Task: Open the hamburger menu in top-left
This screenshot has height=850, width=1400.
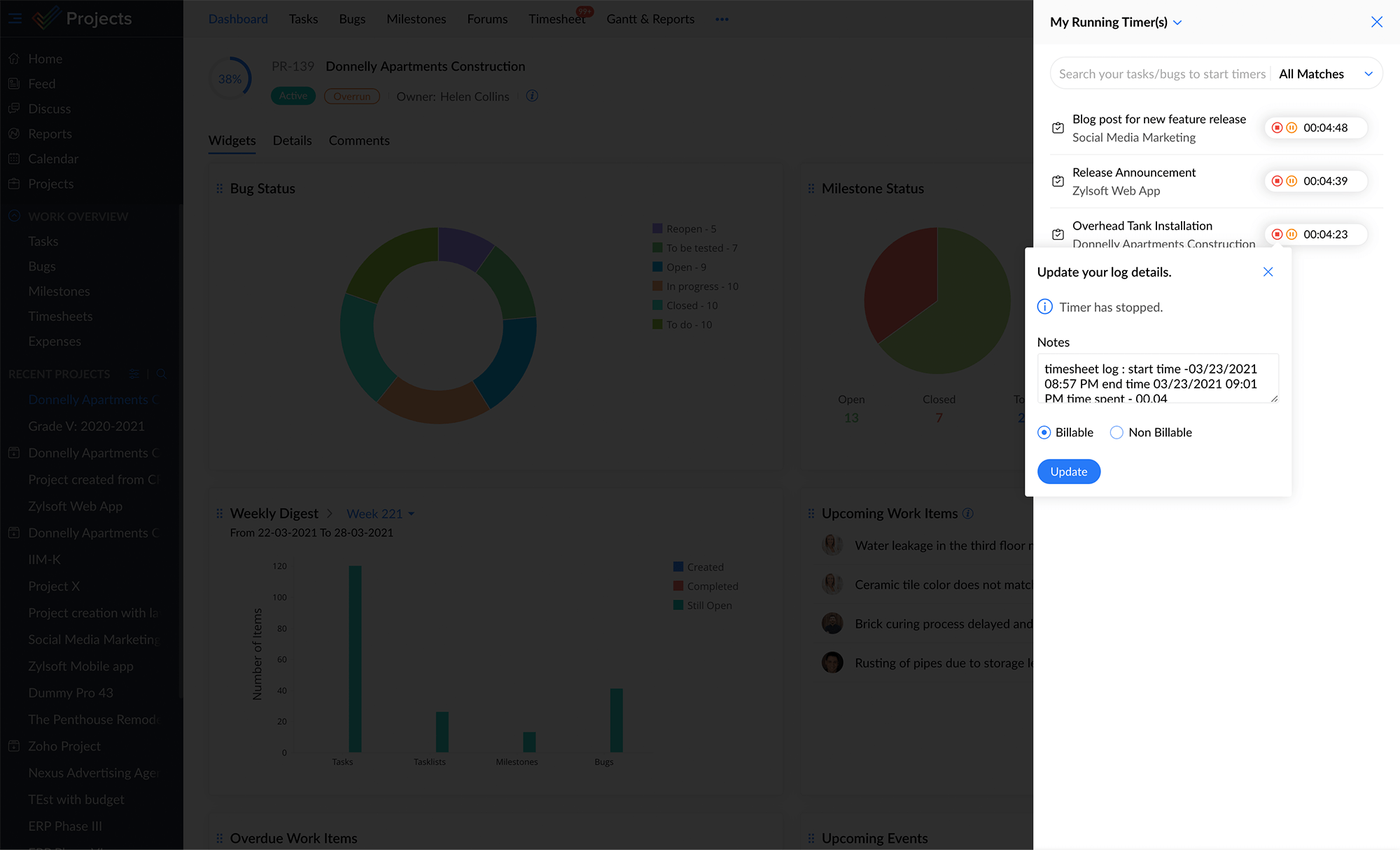Action: coord(15,19)
